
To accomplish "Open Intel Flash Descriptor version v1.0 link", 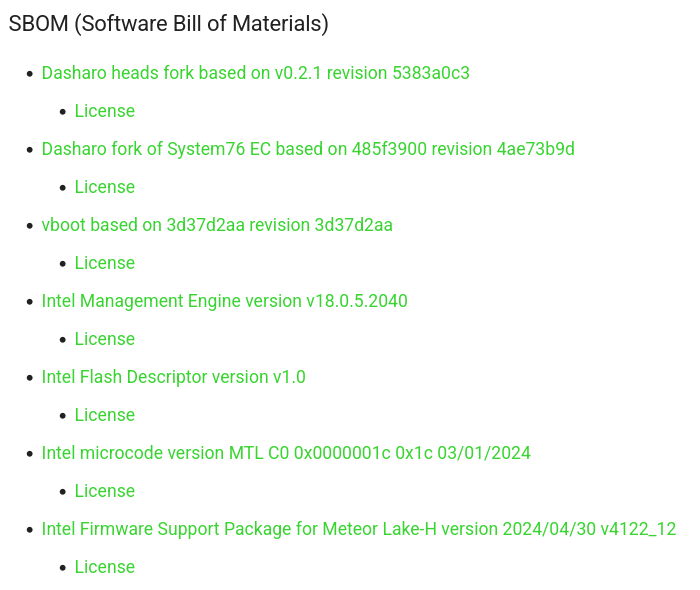I will [173, 377].
